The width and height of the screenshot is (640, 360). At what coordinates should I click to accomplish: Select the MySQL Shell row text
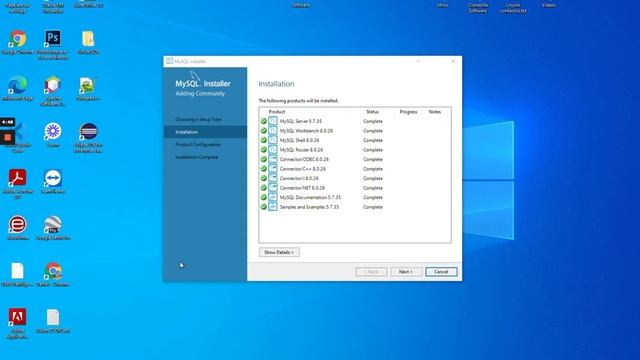pyautogui.click(x=300, y=140)
